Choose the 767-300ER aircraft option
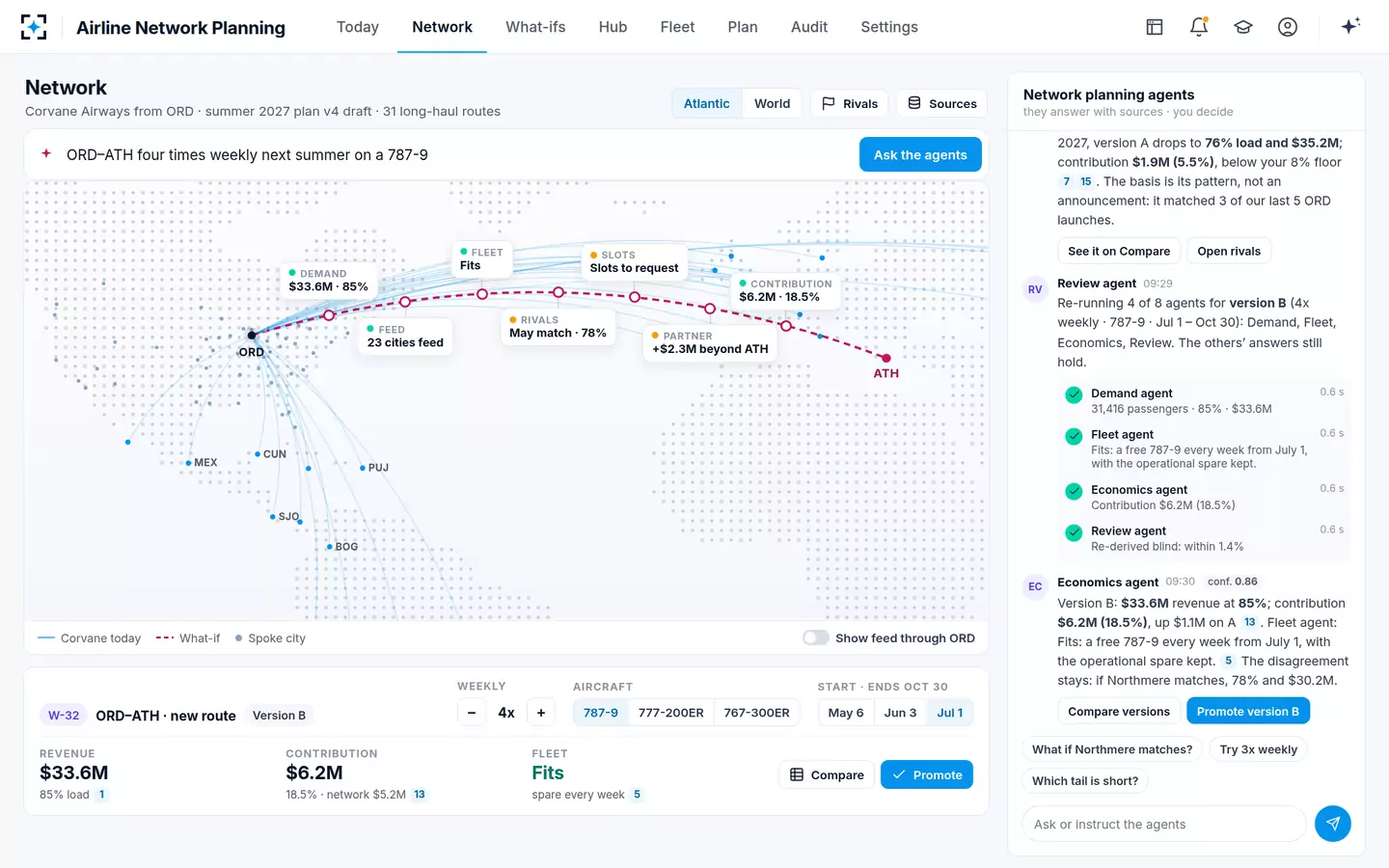The width and height of the screenshot is (1389, 868). 756,713
